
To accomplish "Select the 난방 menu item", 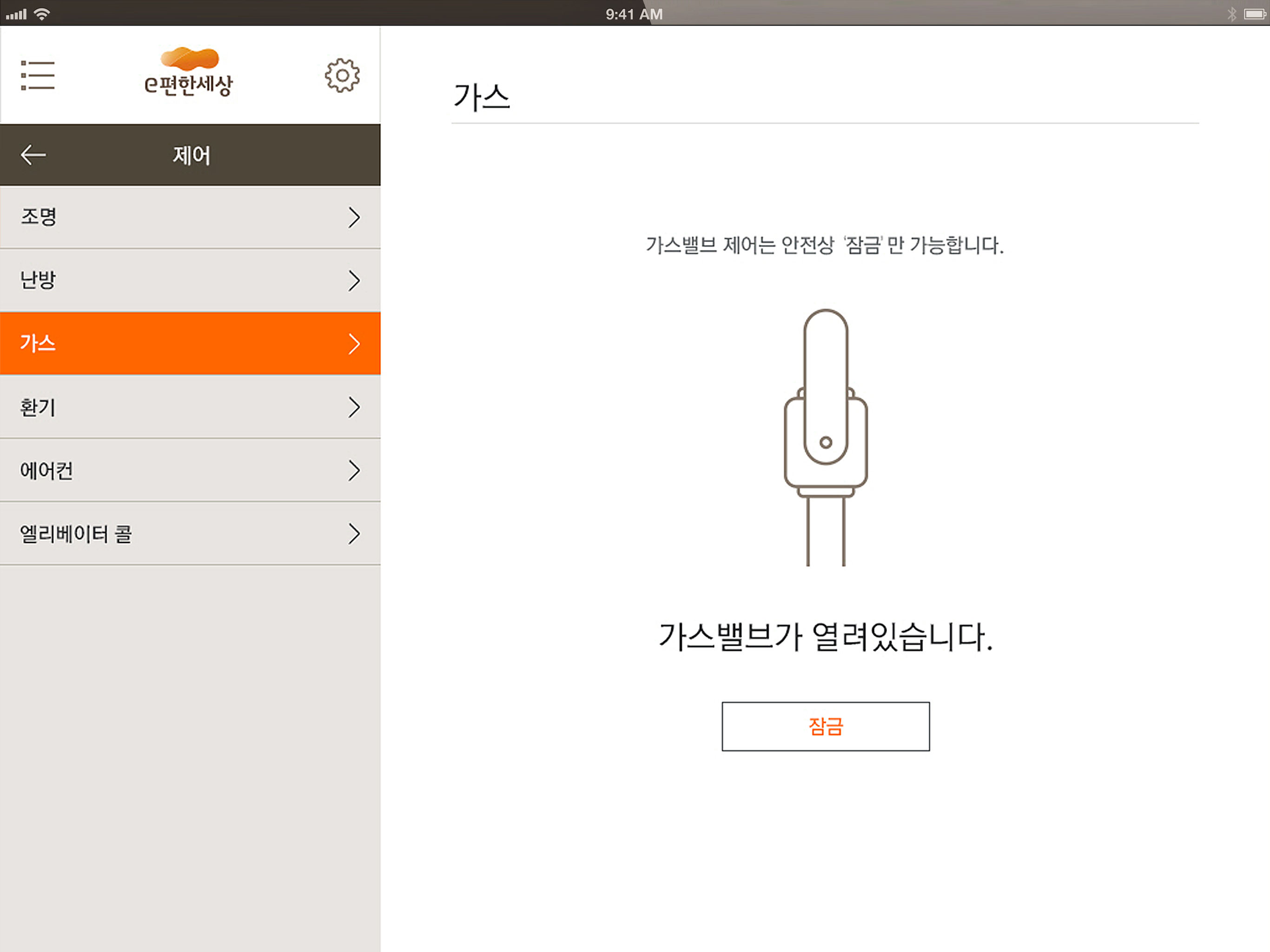I will [x=190, y=280].
